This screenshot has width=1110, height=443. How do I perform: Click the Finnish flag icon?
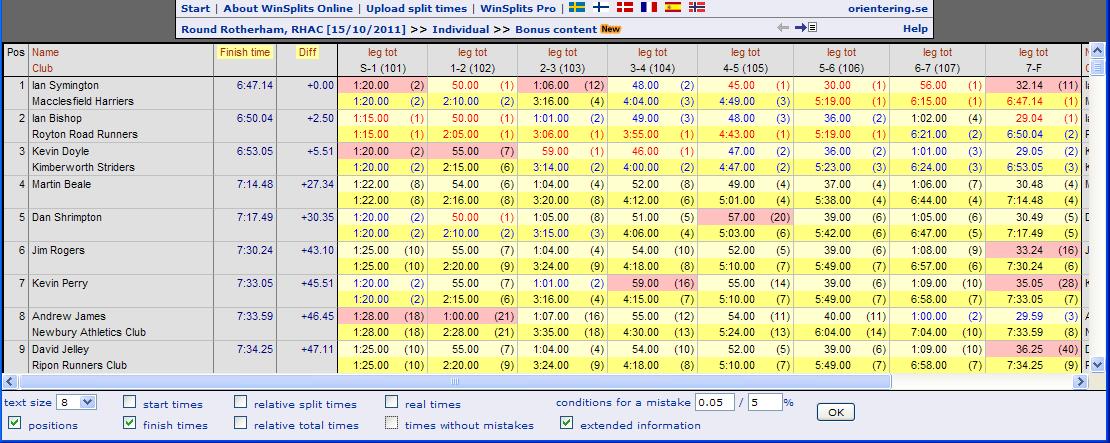(601, 8)
